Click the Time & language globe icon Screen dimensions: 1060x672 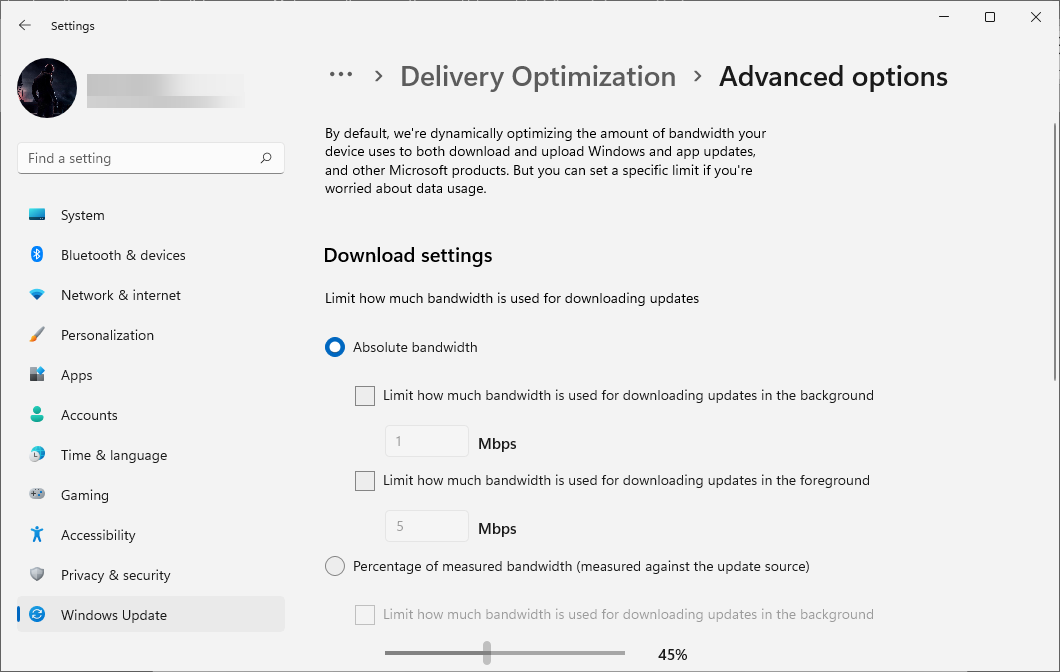coord(37,454)
